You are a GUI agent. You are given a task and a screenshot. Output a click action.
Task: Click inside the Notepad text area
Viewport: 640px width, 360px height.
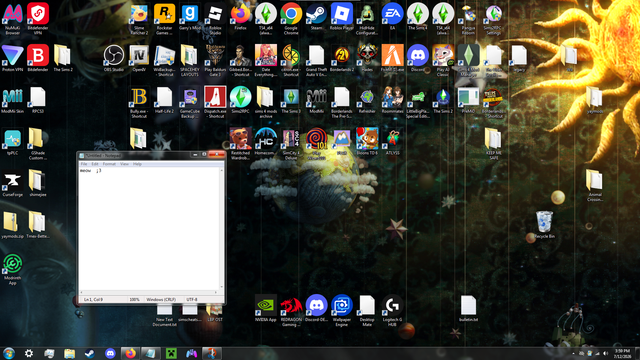click(150, 229)
